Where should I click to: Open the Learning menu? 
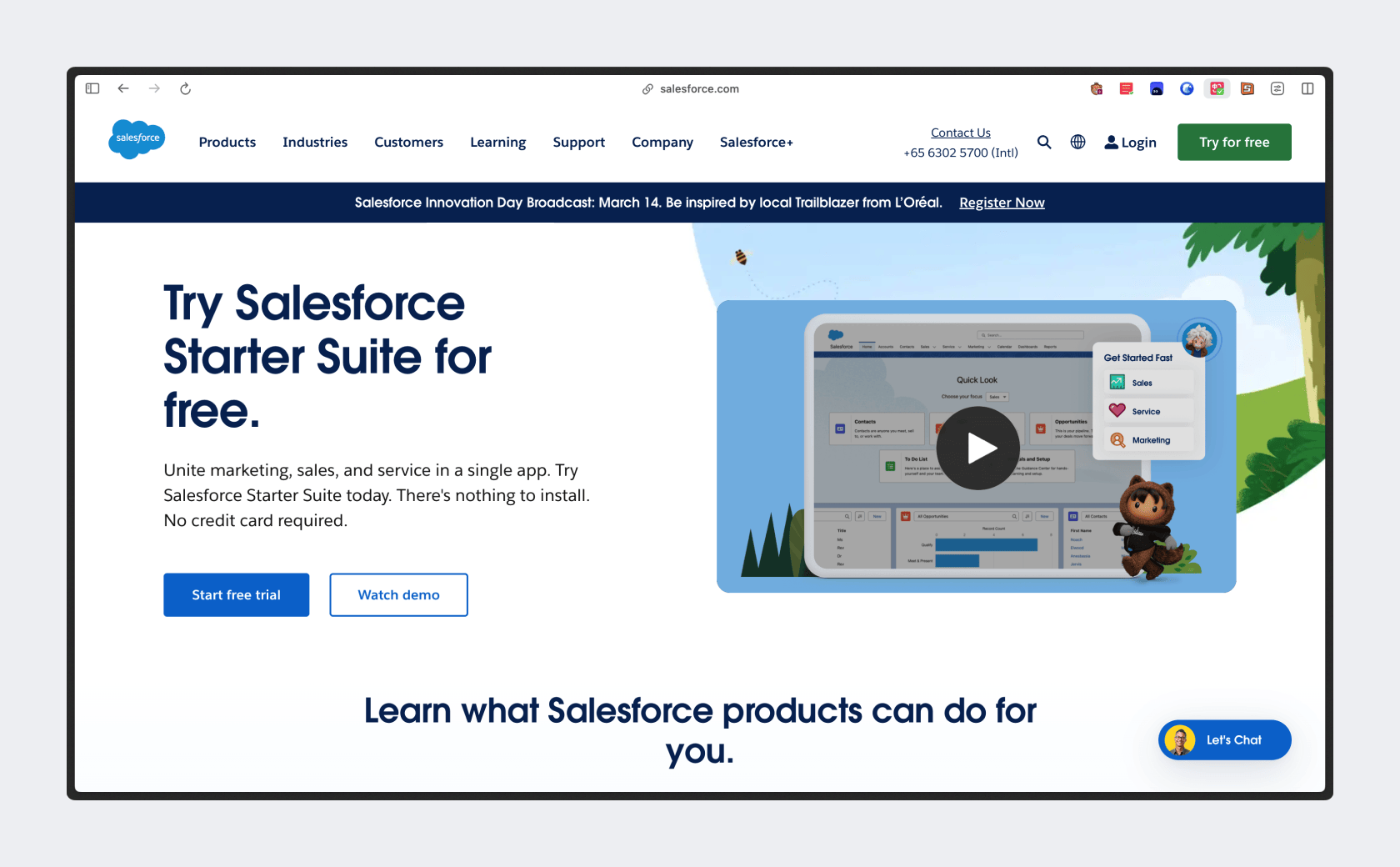tap(498, 143)
